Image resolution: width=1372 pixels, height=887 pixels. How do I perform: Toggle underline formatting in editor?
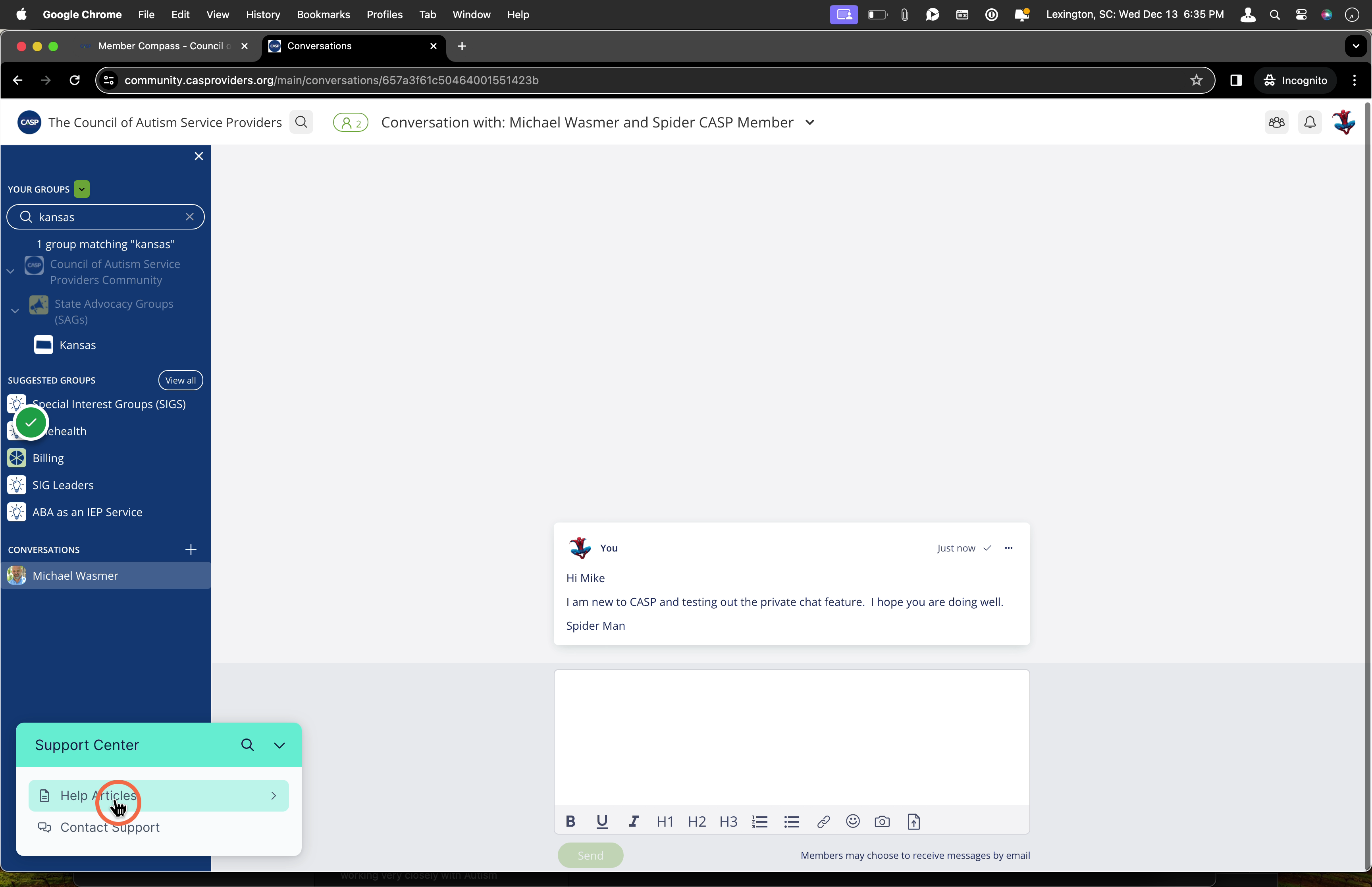coord(602,821)
